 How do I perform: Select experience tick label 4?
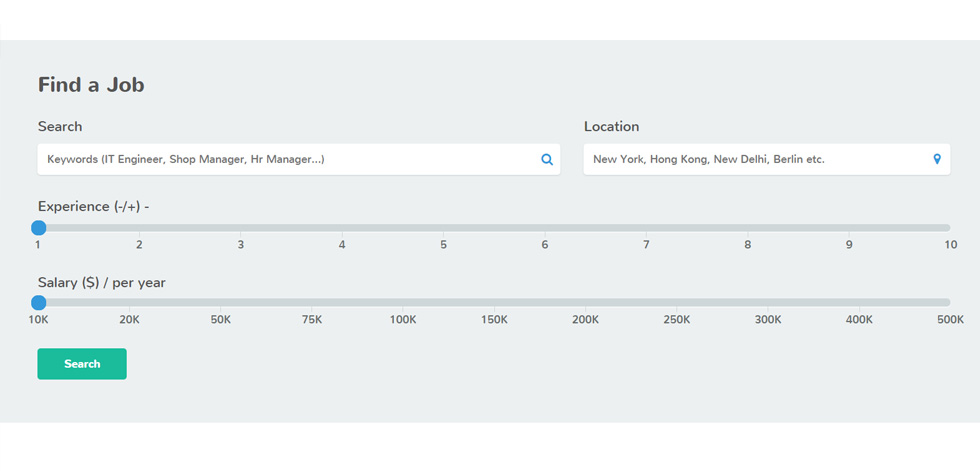pyautogui.click(x=342, y=245)
